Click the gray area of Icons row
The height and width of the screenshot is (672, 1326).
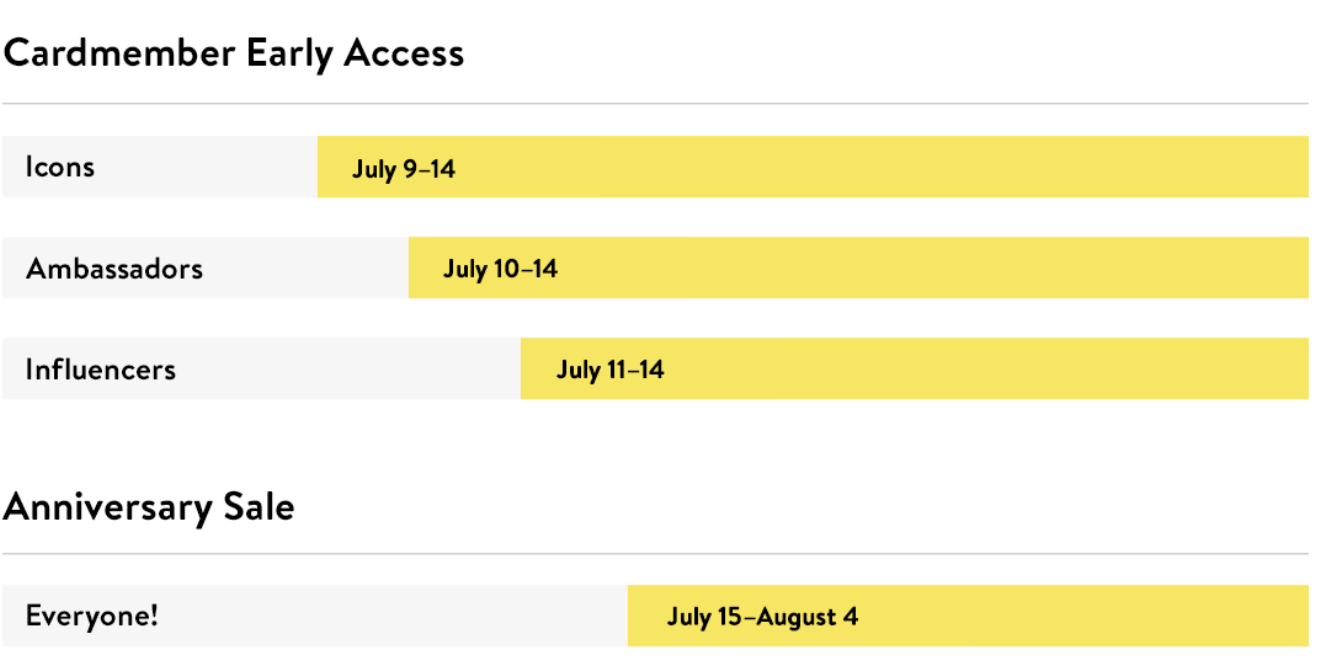click(x=160, y=167)
